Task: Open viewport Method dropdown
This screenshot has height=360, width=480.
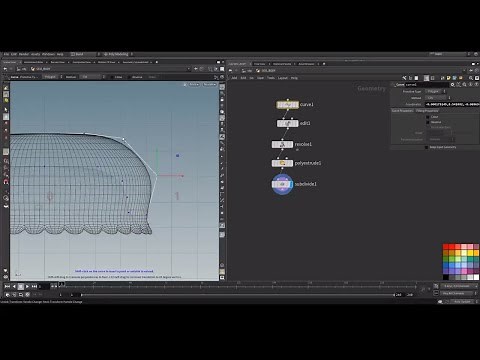Action: click(93, 77)
